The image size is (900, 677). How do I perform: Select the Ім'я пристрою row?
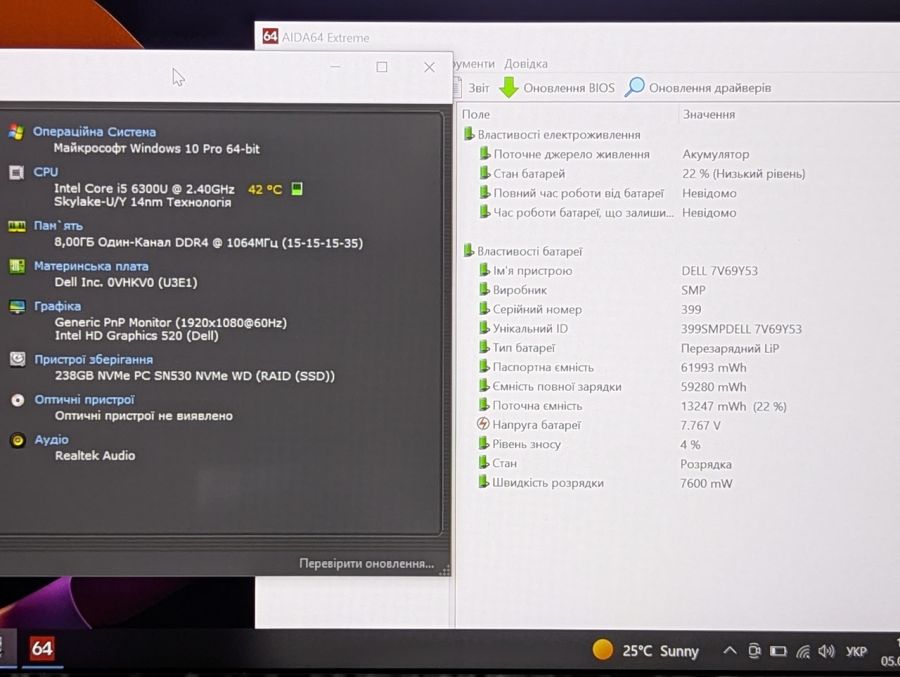(x=619, y=270)
